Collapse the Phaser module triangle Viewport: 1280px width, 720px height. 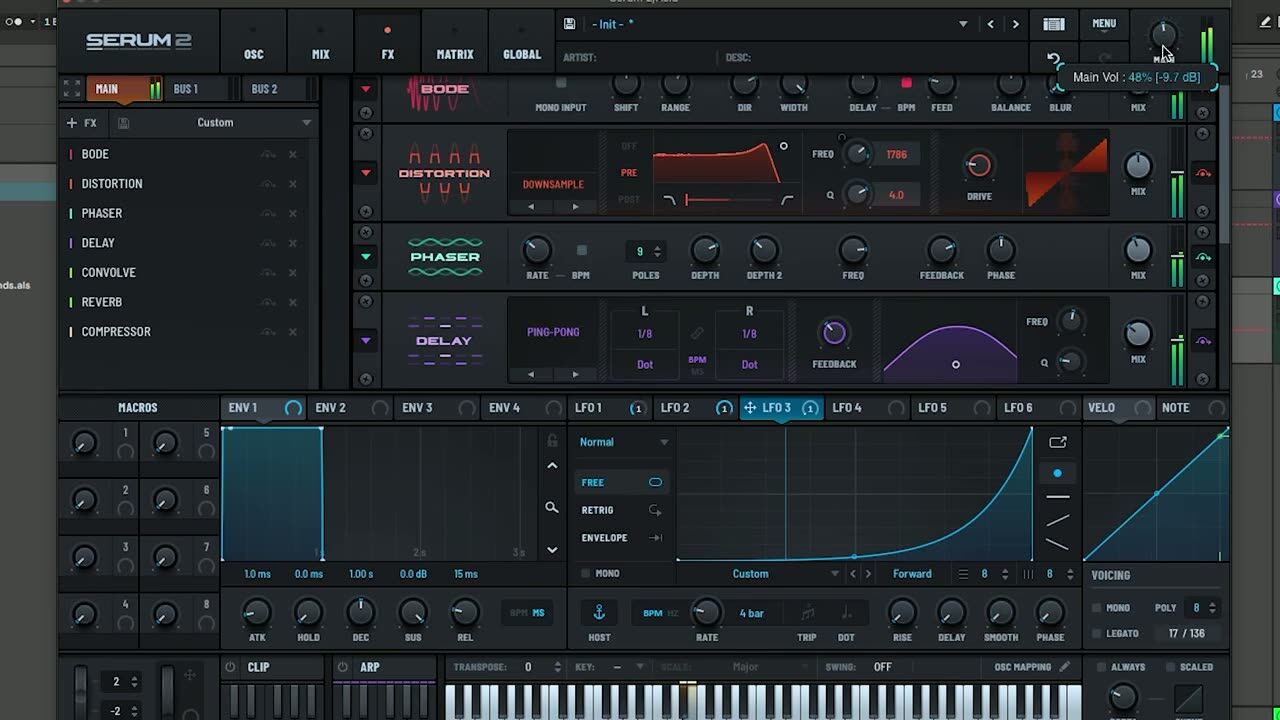[x=366, y=257]
